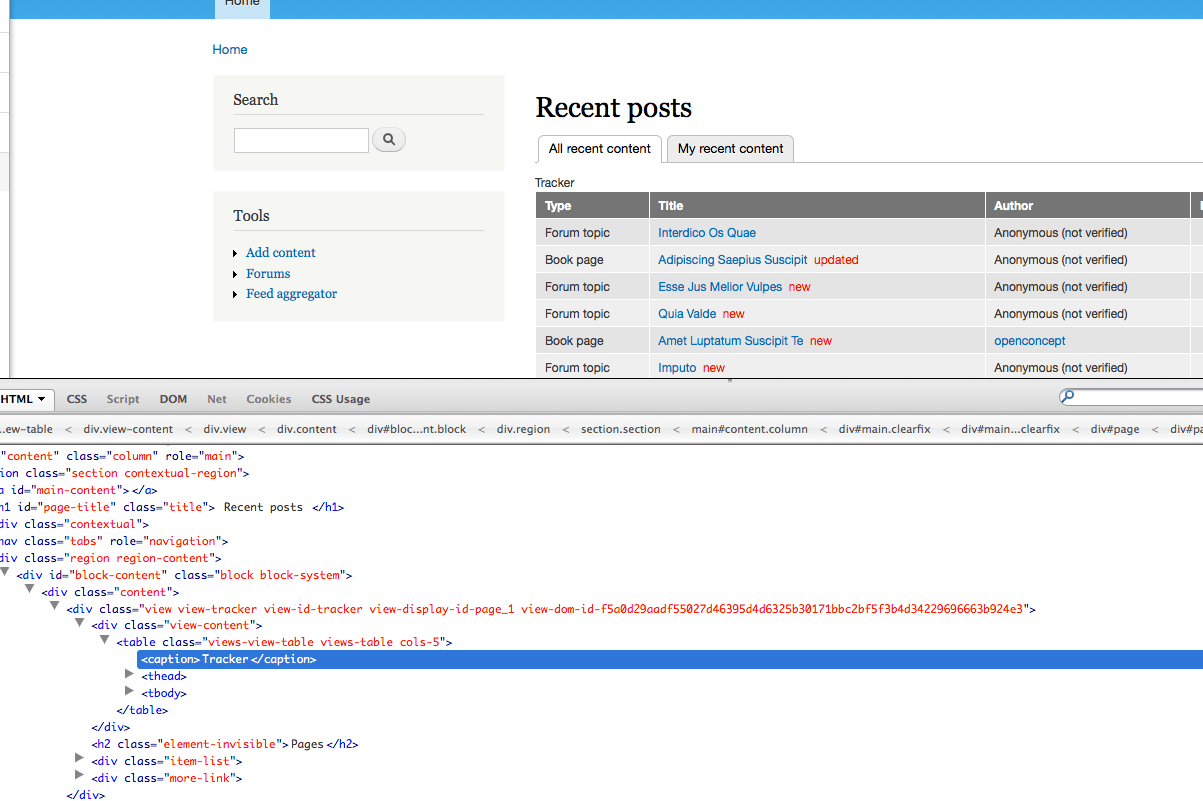Collapse the views-view-table table node
Viewport: 1203px width, 801px height.
(x=106, y=641)
